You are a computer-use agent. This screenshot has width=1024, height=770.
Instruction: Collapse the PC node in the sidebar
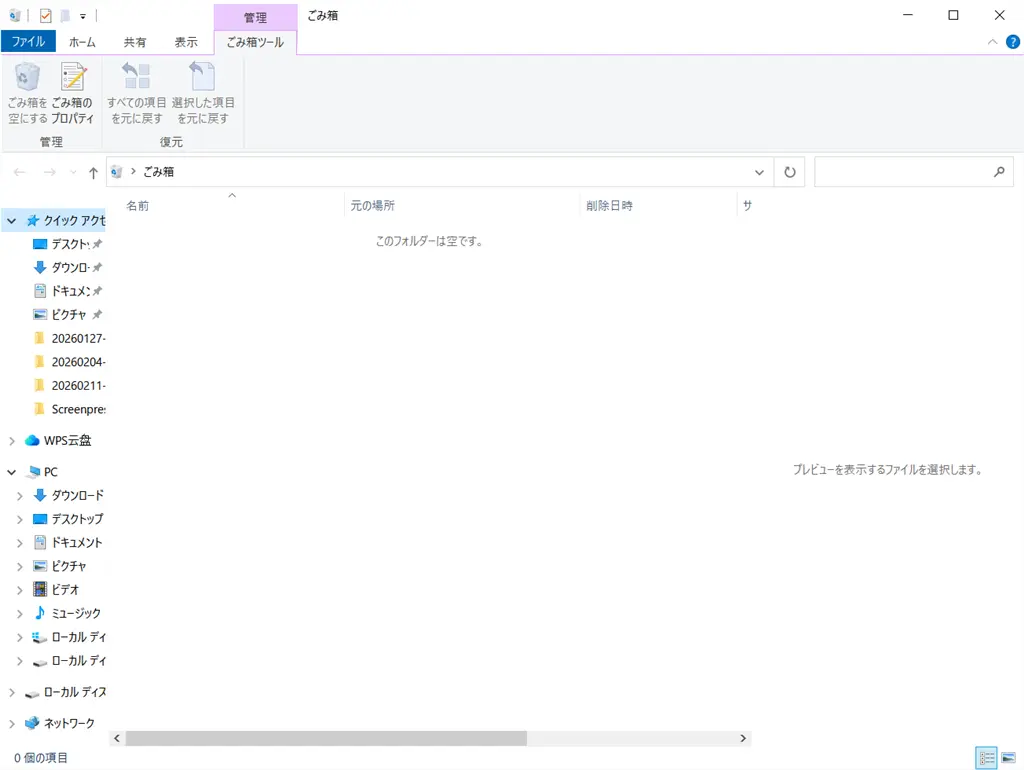click(10, 471)
